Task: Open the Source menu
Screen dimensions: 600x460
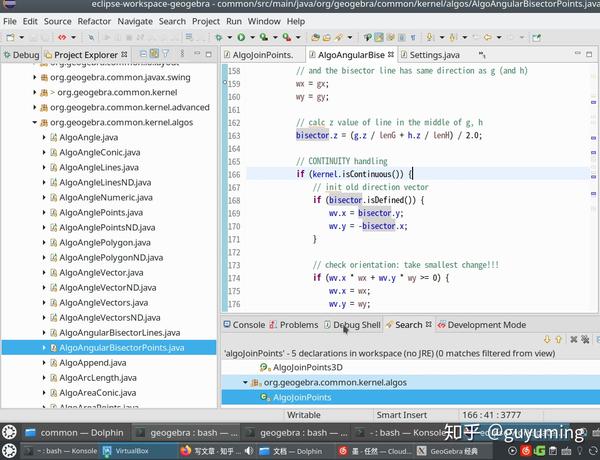Action: [x=57, y=21]
